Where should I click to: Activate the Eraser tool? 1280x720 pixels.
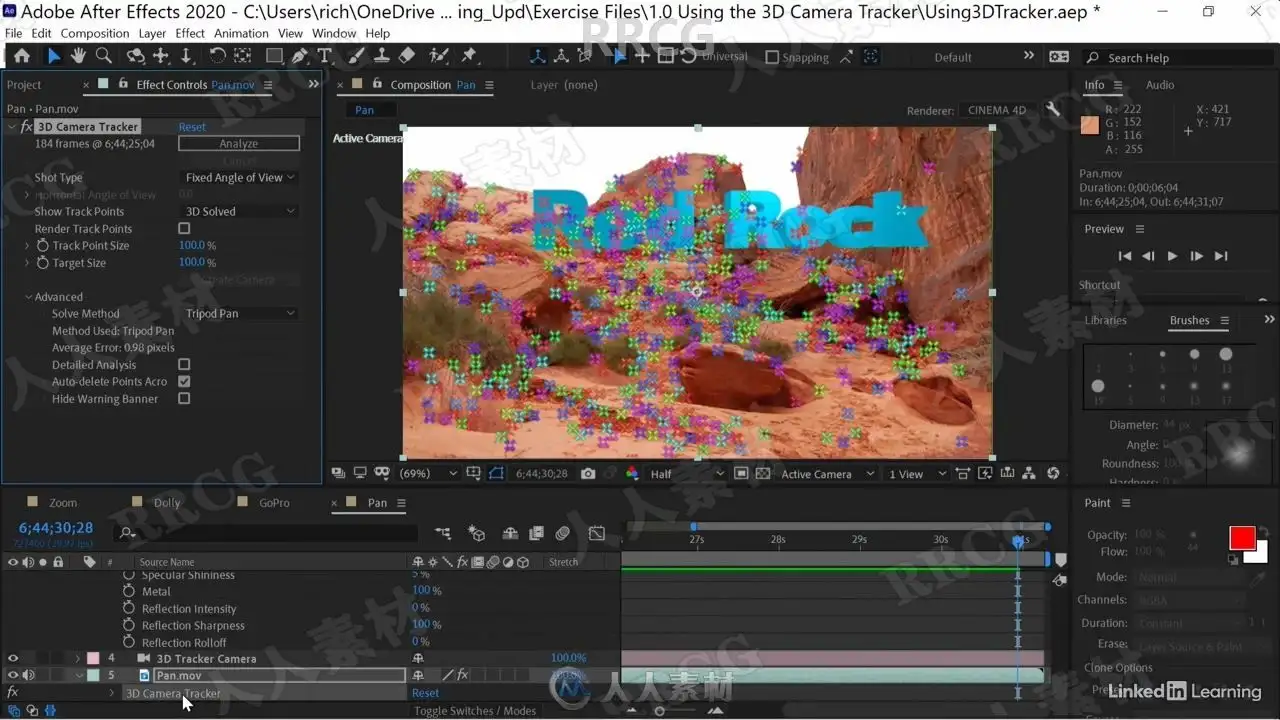(x=406, y=57)
